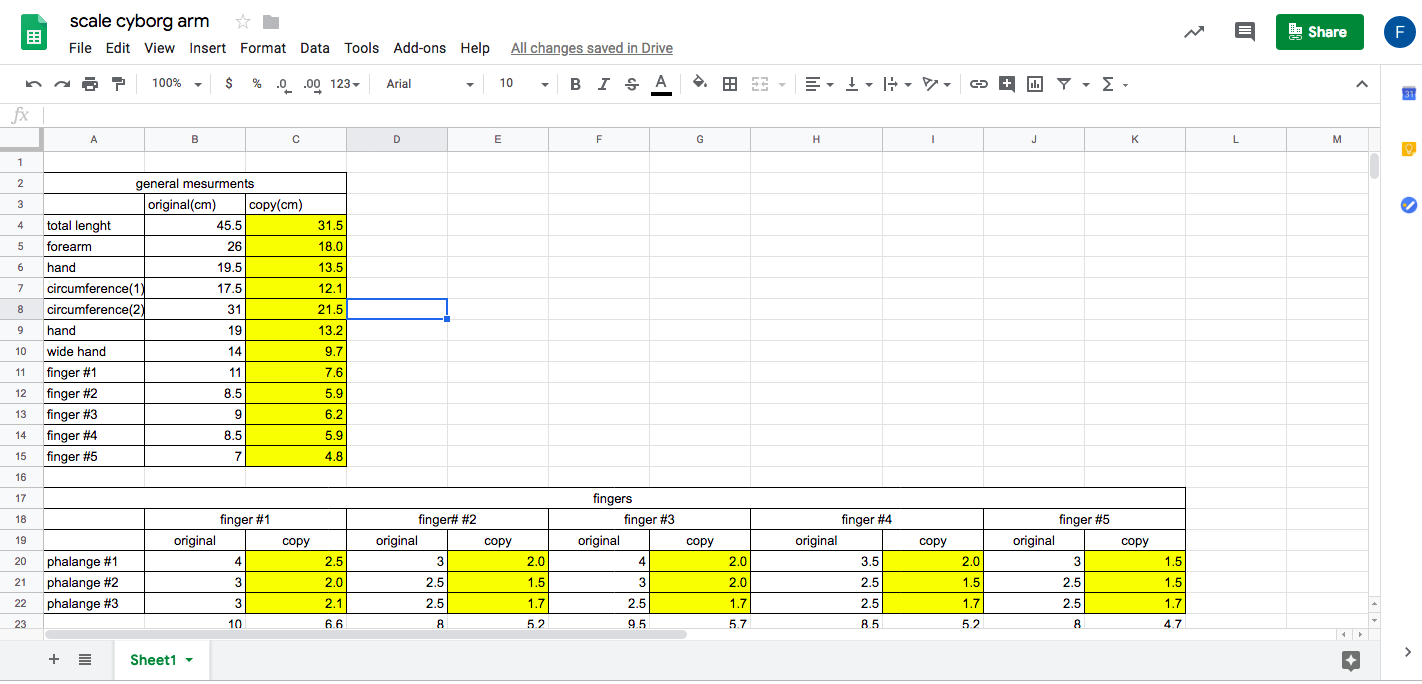Screen dimensions: 1422x684
Task: Open the Arial font dropdown
Action: [x=430, y=84]
